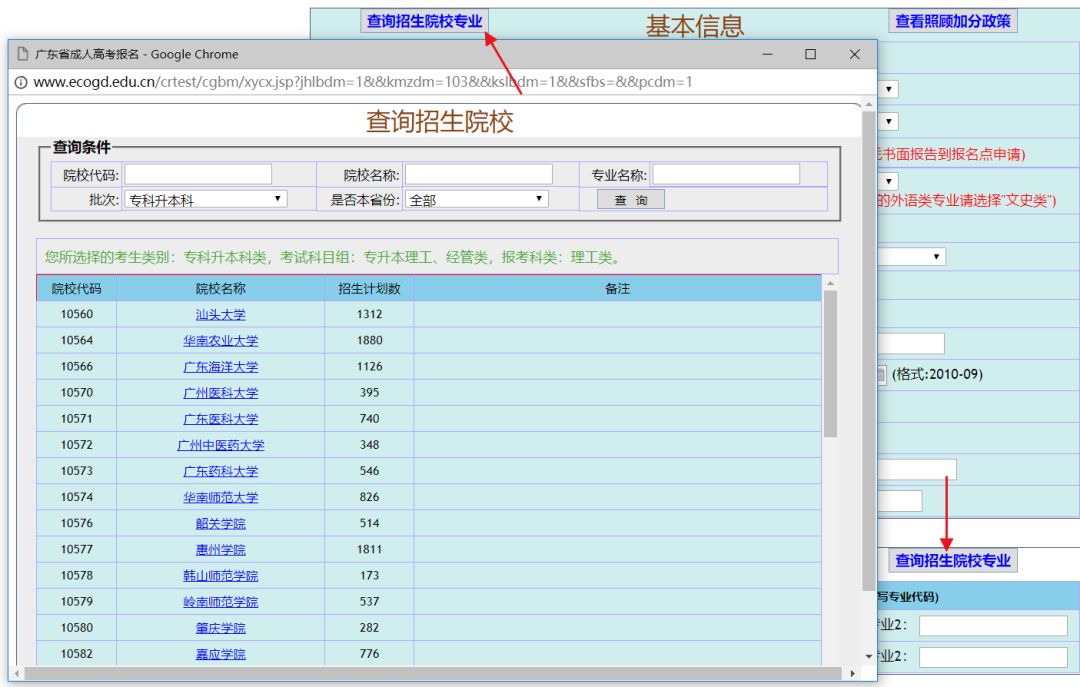Click enrollment plan number 1880
Image resolution: width=1080 pixels, height=687 pixels.
pyautogui.click(x=369, y=340)
